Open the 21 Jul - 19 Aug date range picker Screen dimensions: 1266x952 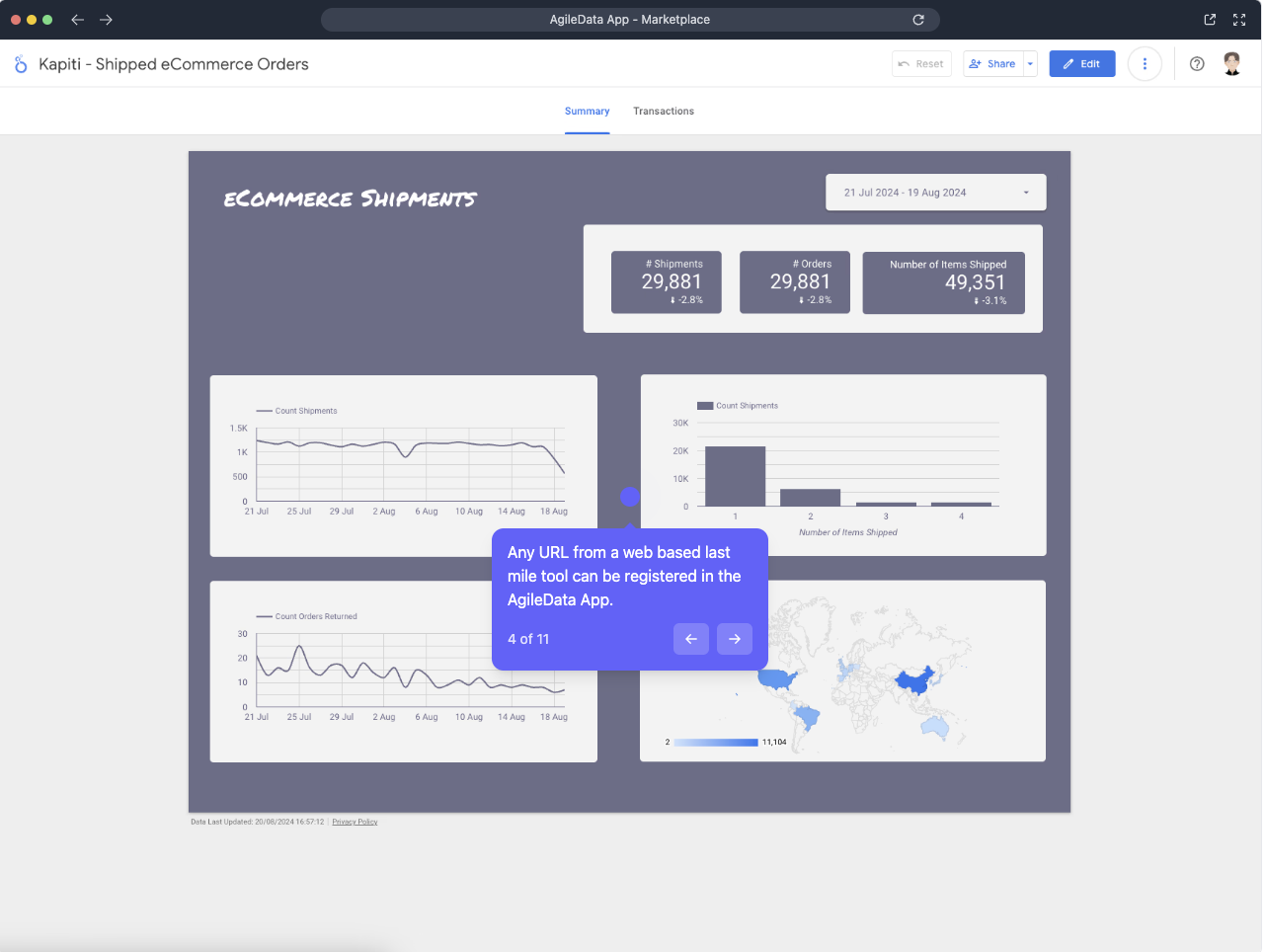pyautogui.click(x=935, y=192)
